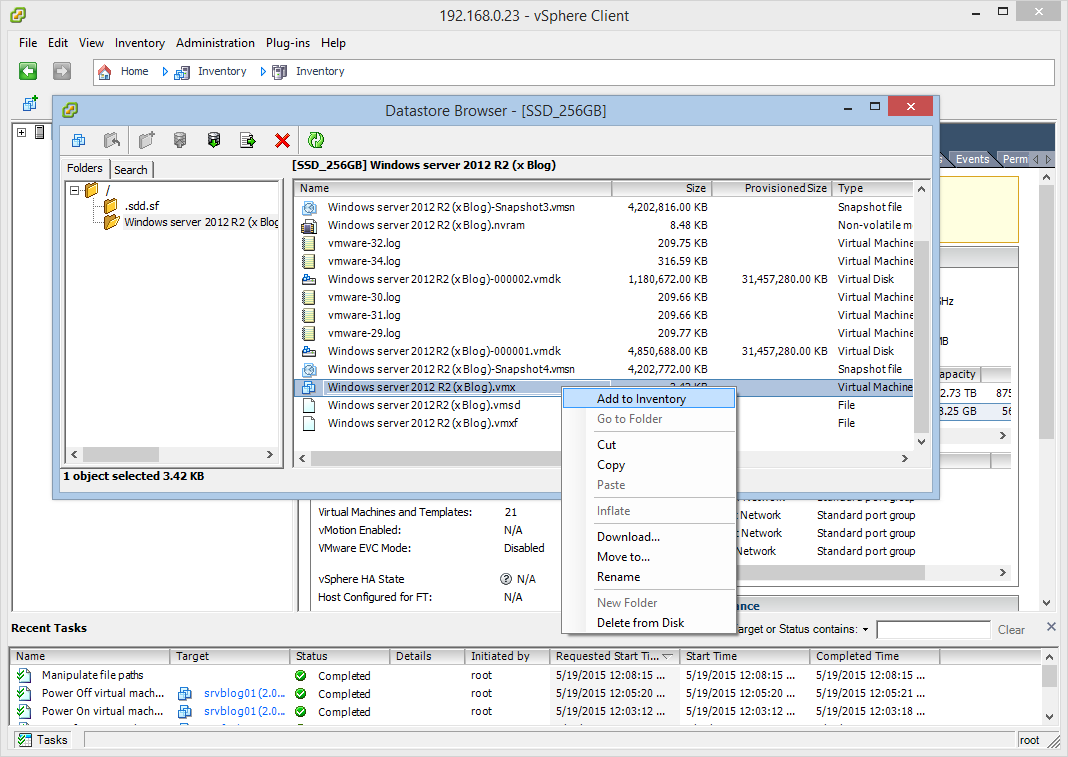
Task: Click the .nvram file icon
Action: click(x=309, y=226)
